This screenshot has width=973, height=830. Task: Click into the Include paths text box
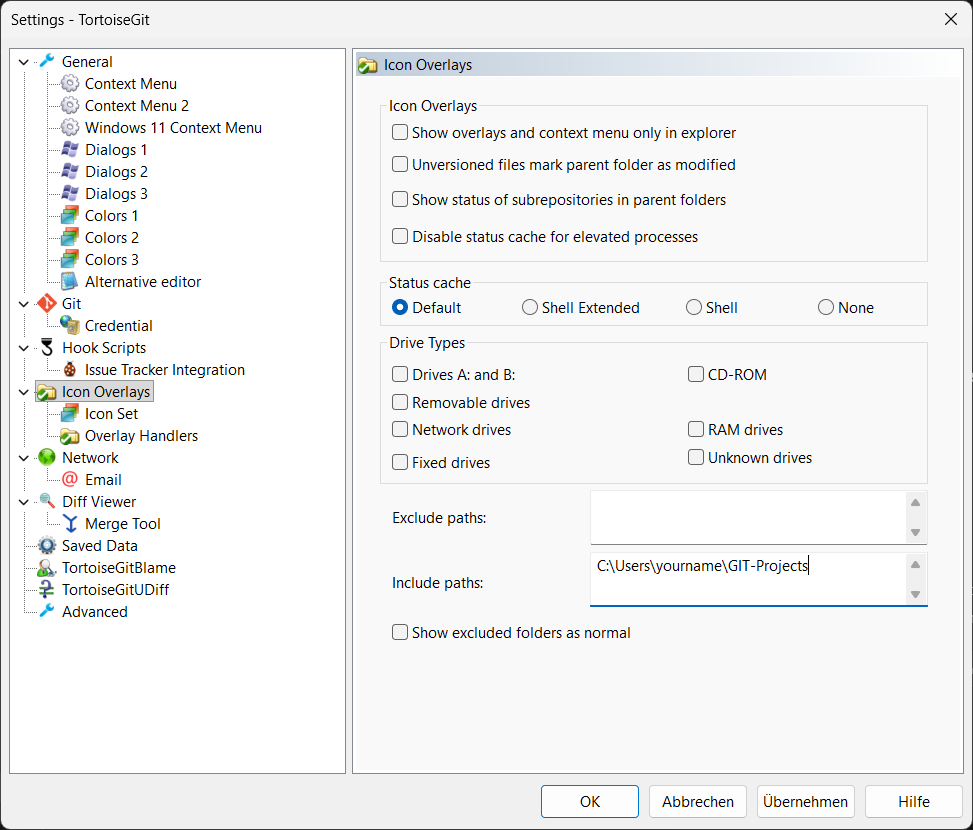pos(748,579)
